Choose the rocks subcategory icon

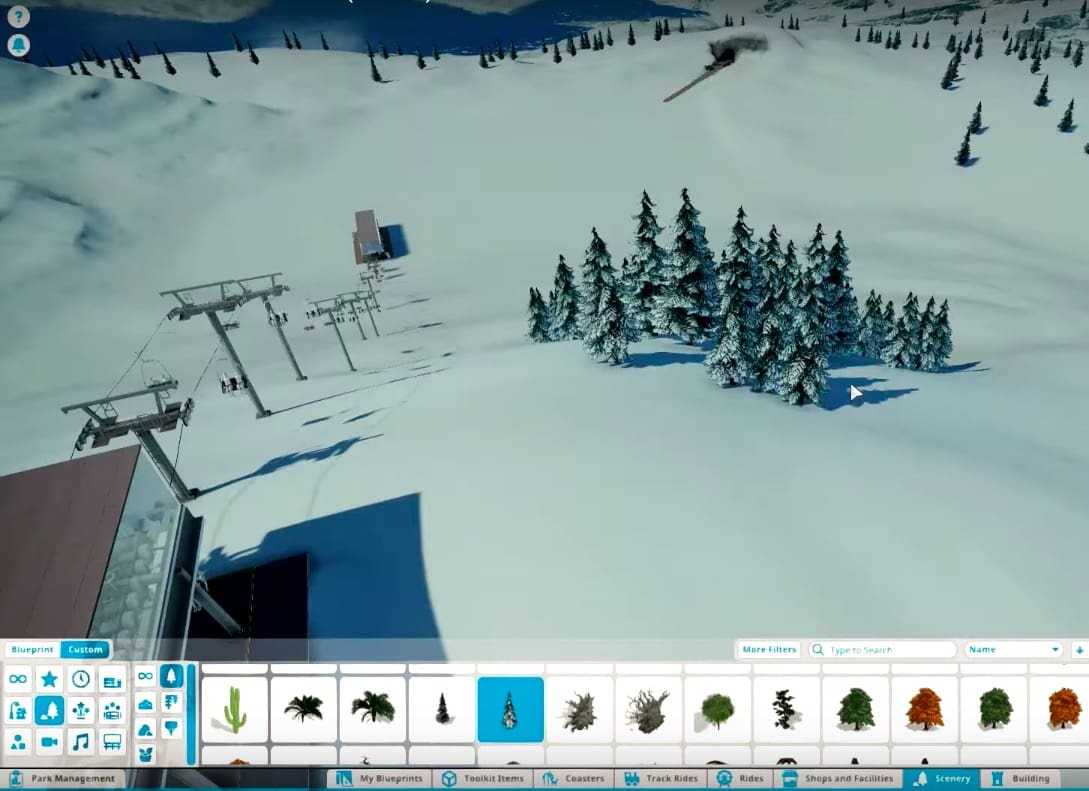coord(145,728)
